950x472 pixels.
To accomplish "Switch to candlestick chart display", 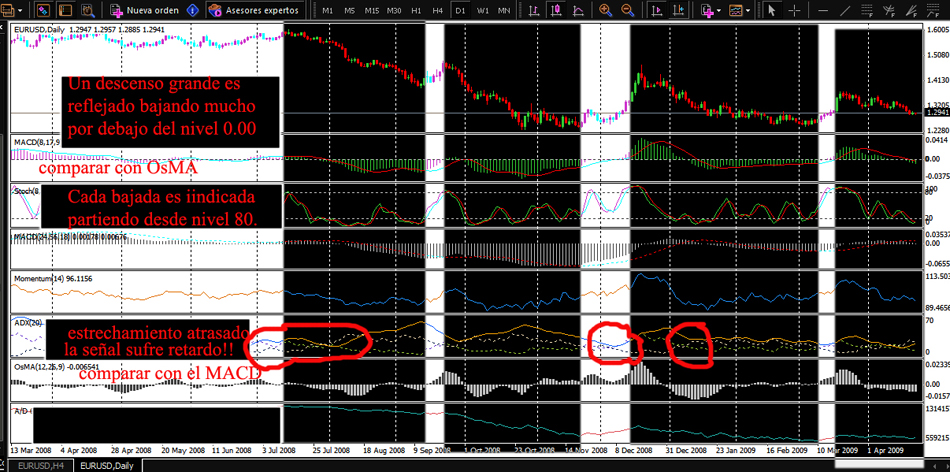I will 557,10.
